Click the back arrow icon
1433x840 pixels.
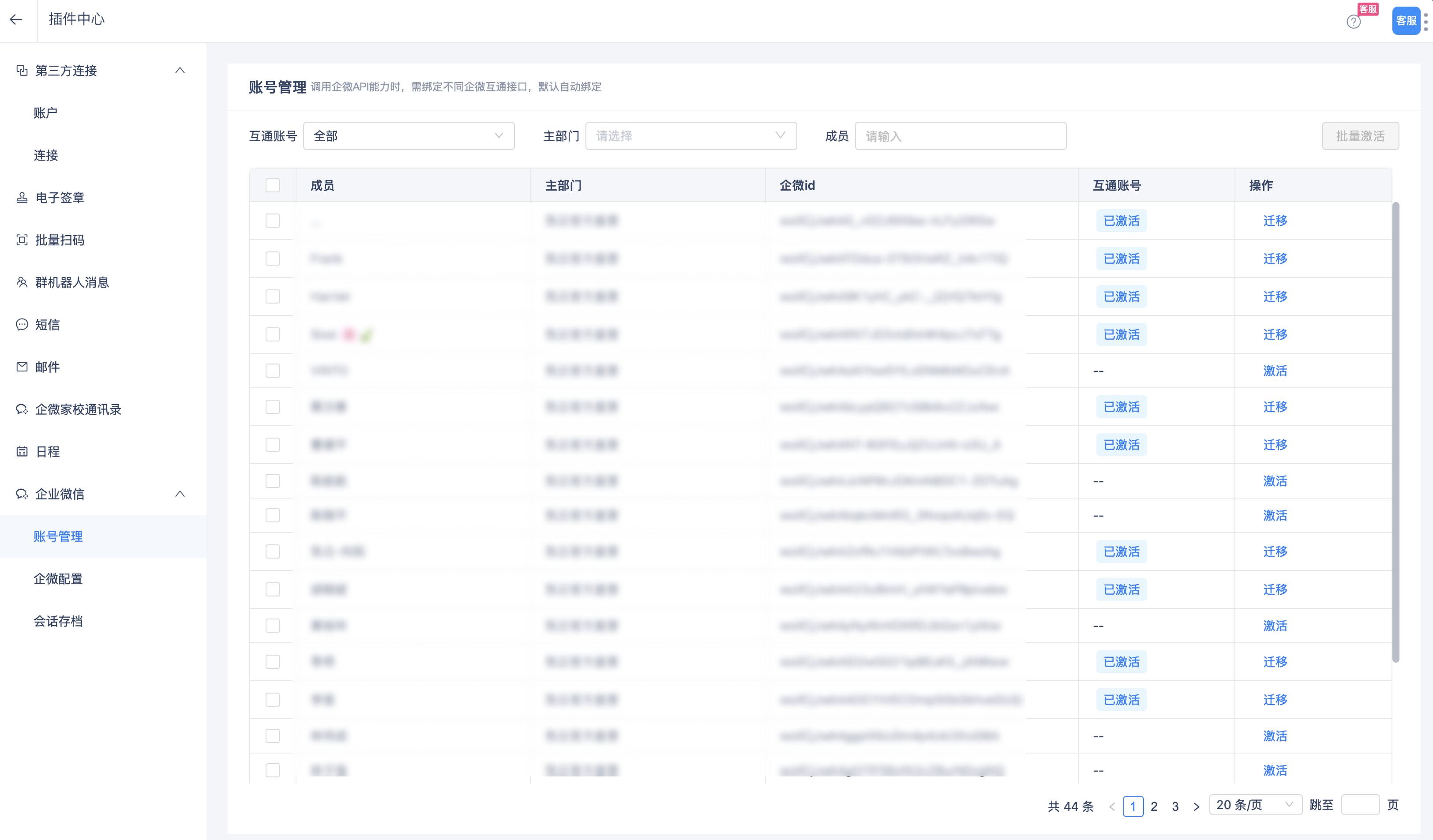(16, 20)
